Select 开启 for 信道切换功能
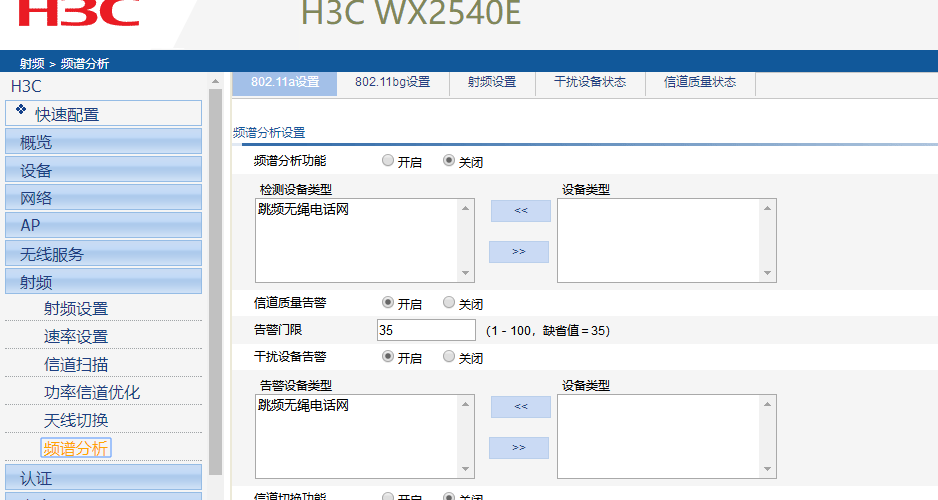This screenshot has width=938, height=500. tap(388, 496)
